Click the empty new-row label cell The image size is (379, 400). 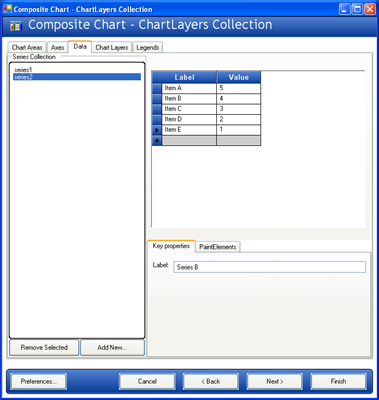point(189,140)
